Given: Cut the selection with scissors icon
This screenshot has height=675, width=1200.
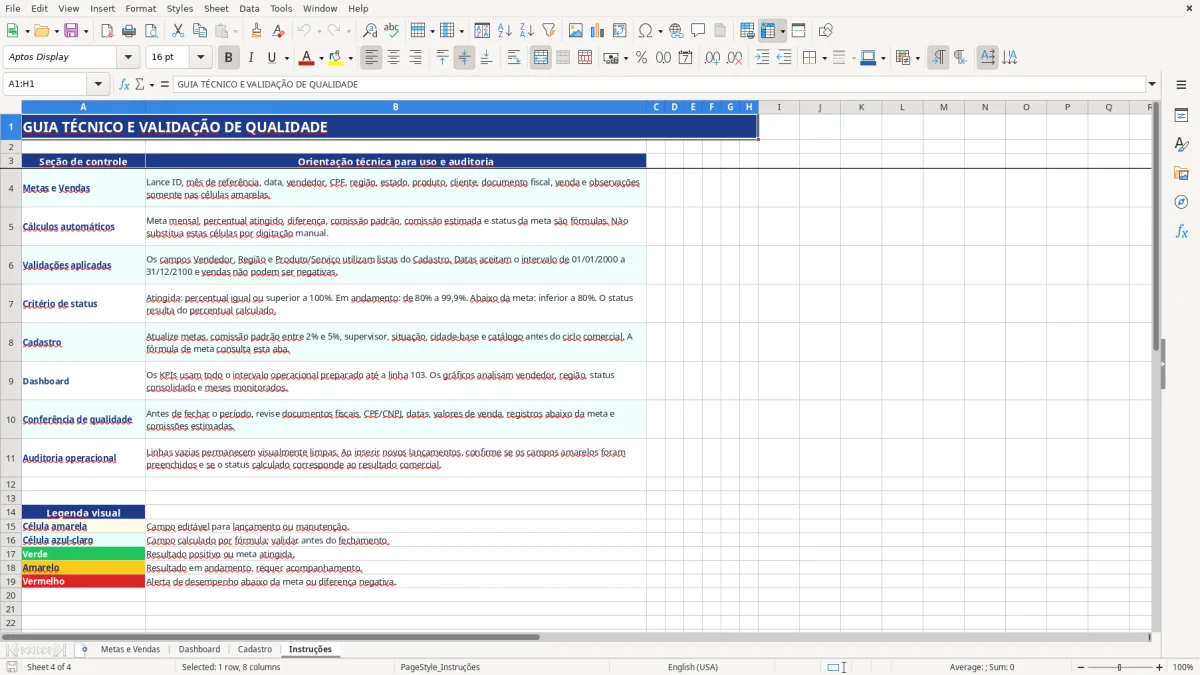Looking at the screenshot, I should pos(178,31).
